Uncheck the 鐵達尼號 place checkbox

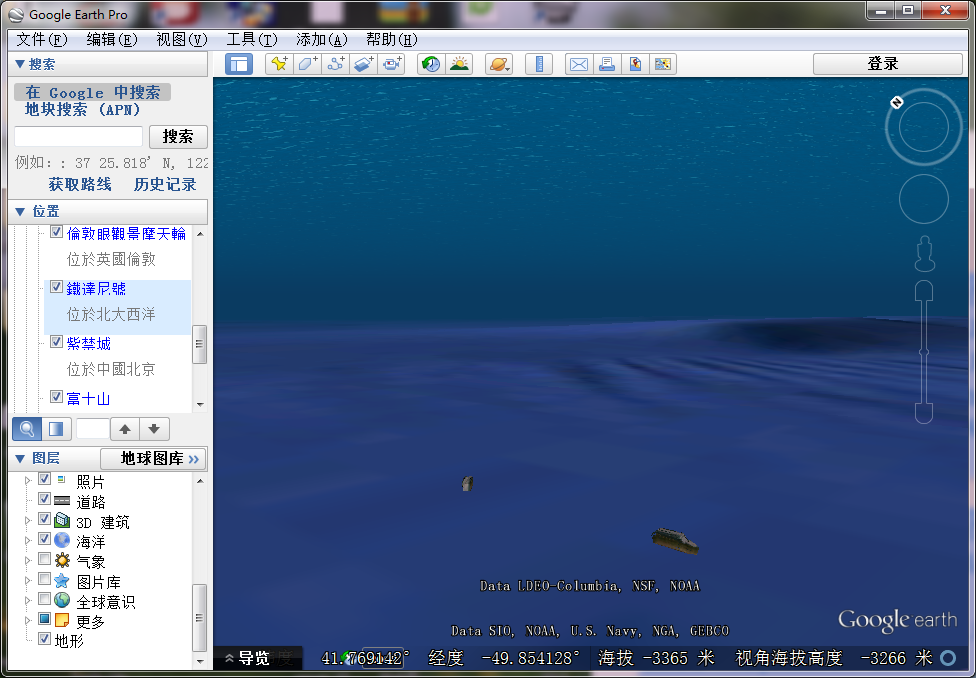click(57, 287)
